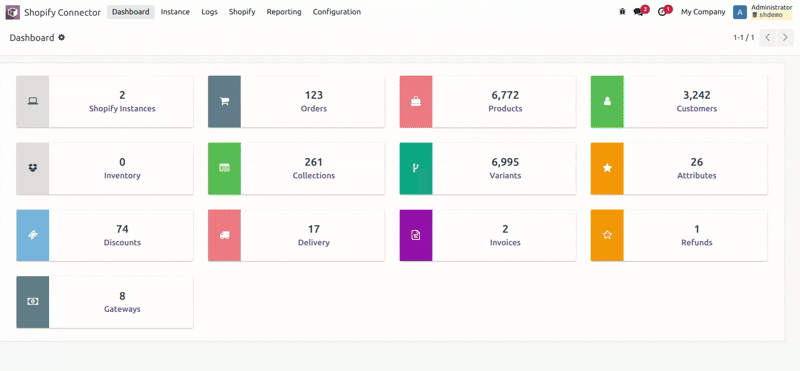800x371 pixels.
Task: Click the Inventory label
Action: coord(122,176)
